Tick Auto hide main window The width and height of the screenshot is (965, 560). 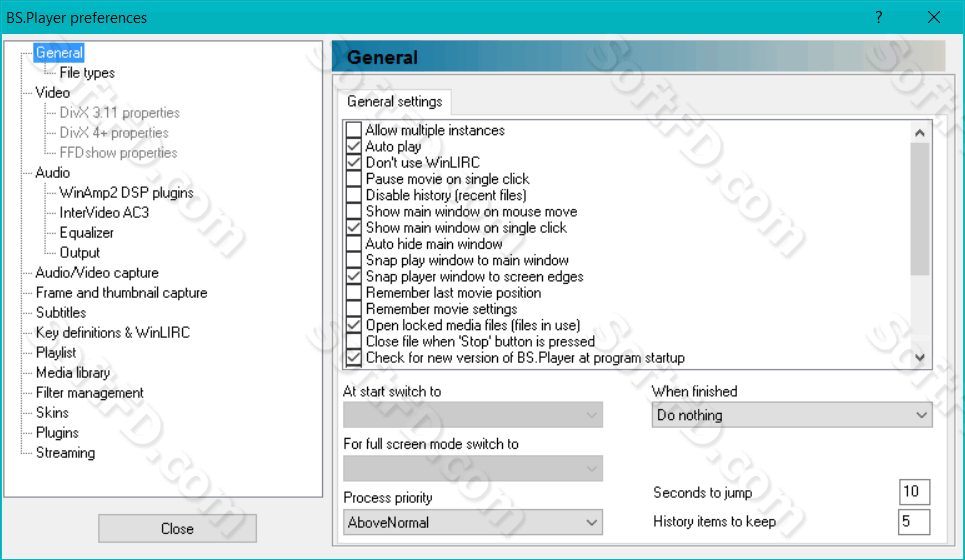[354, 244]
